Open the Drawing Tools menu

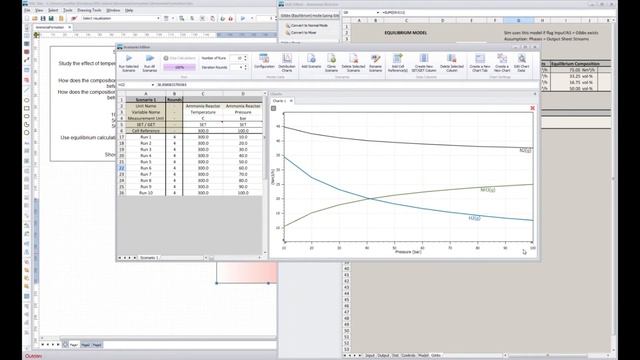(89, 10)
